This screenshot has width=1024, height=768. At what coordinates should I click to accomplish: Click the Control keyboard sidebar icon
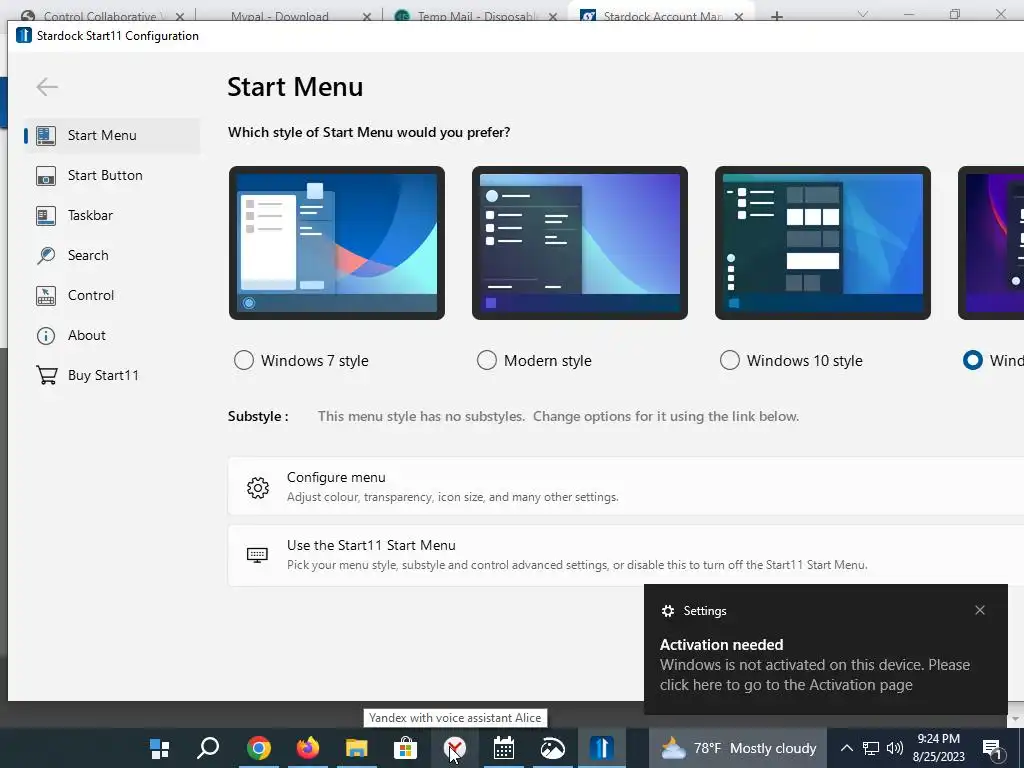point(46,295)
